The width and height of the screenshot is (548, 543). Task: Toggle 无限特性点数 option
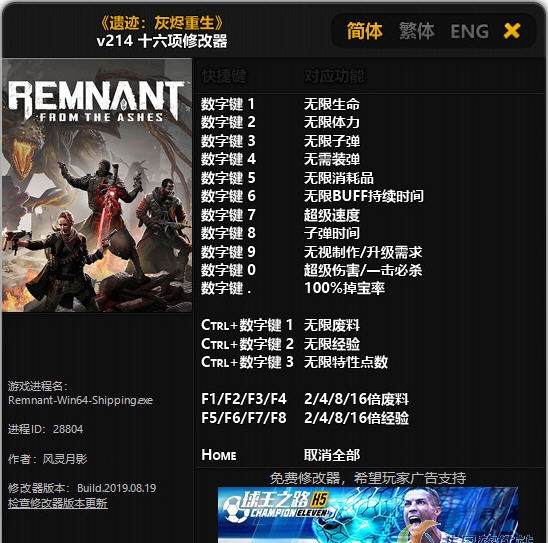point(346,362)
